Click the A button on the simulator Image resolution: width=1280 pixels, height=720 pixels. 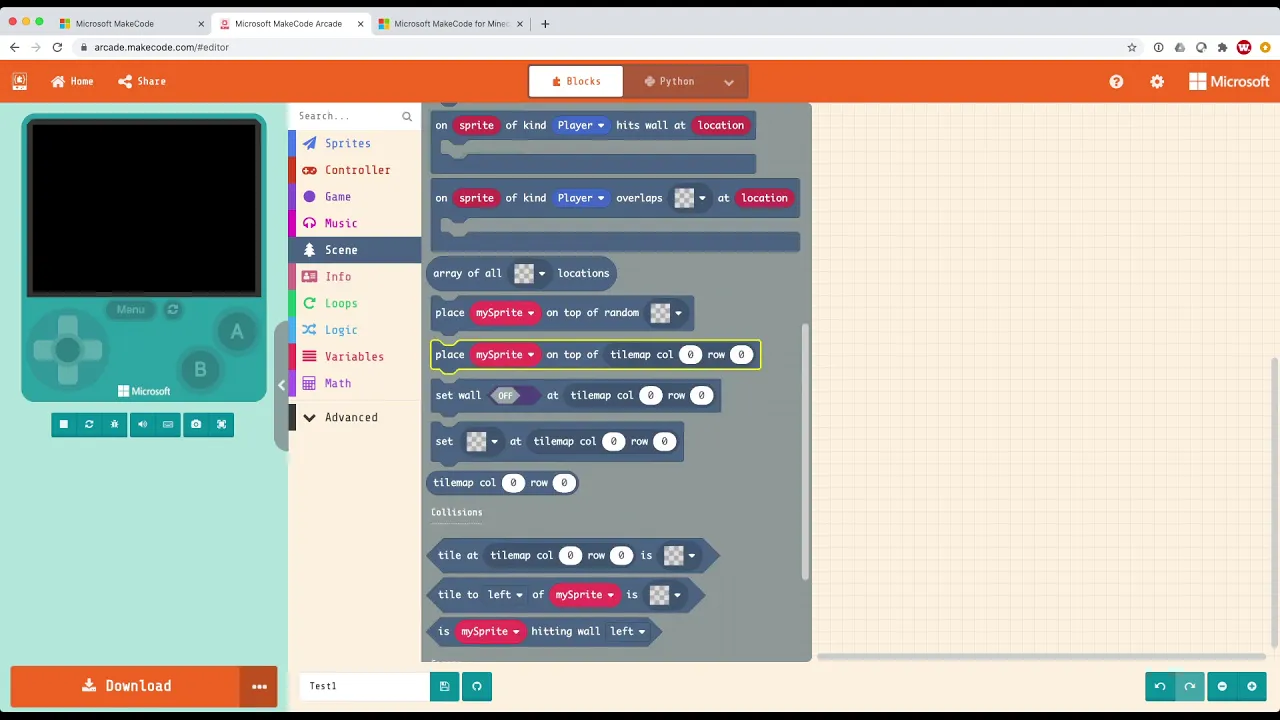point(237,332)
